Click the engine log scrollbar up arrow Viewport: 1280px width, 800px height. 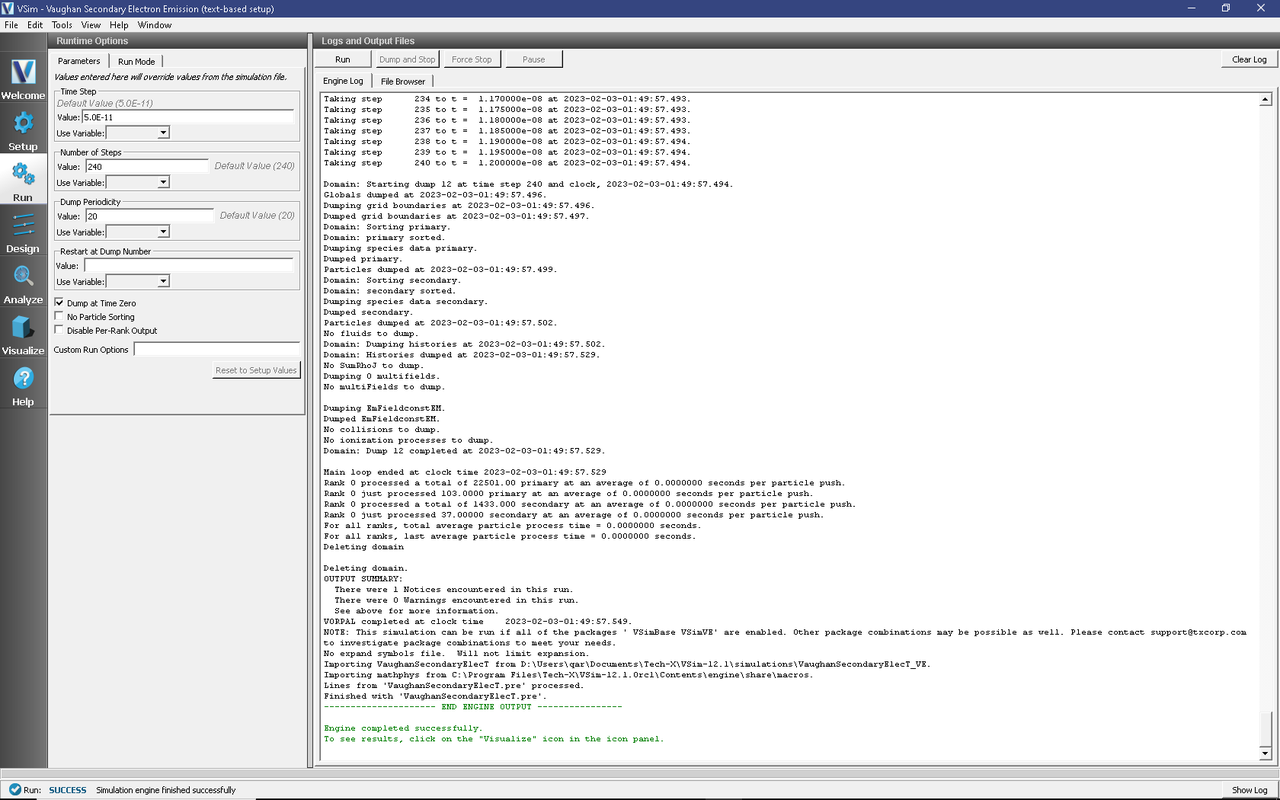(x=1265, y=100)
